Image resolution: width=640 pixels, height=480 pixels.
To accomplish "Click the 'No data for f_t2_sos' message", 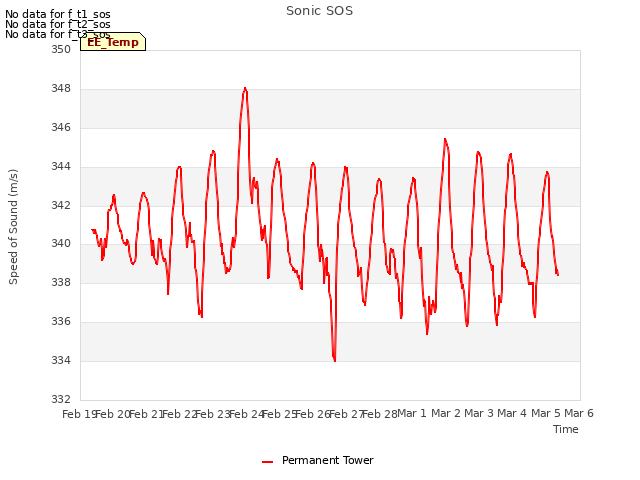I will (58, 24).
